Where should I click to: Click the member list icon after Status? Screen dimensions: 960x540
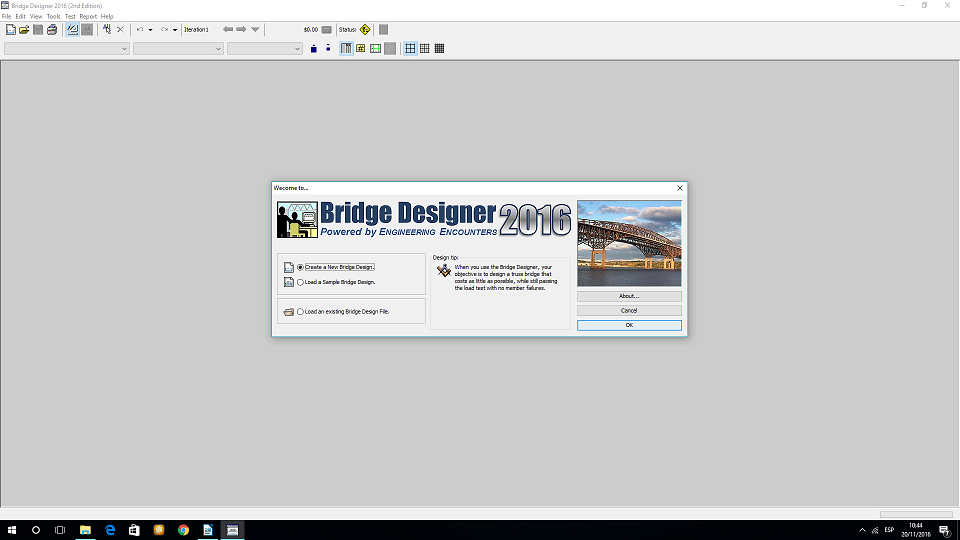pos(383,29)
